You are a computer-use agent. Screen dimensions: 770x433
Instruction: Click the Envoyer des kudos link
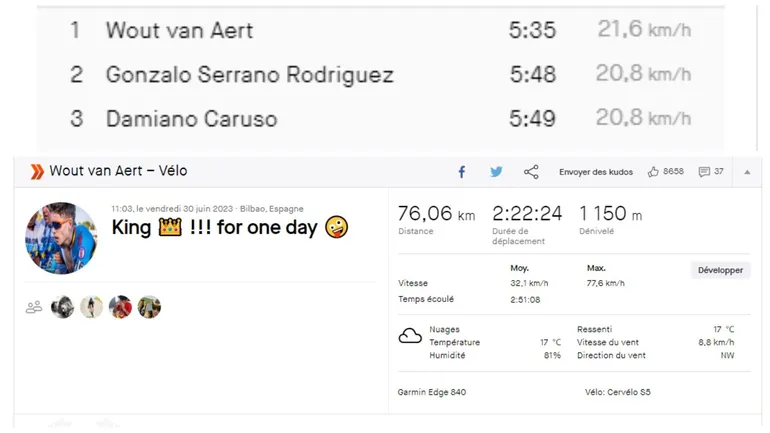[595, 172]
